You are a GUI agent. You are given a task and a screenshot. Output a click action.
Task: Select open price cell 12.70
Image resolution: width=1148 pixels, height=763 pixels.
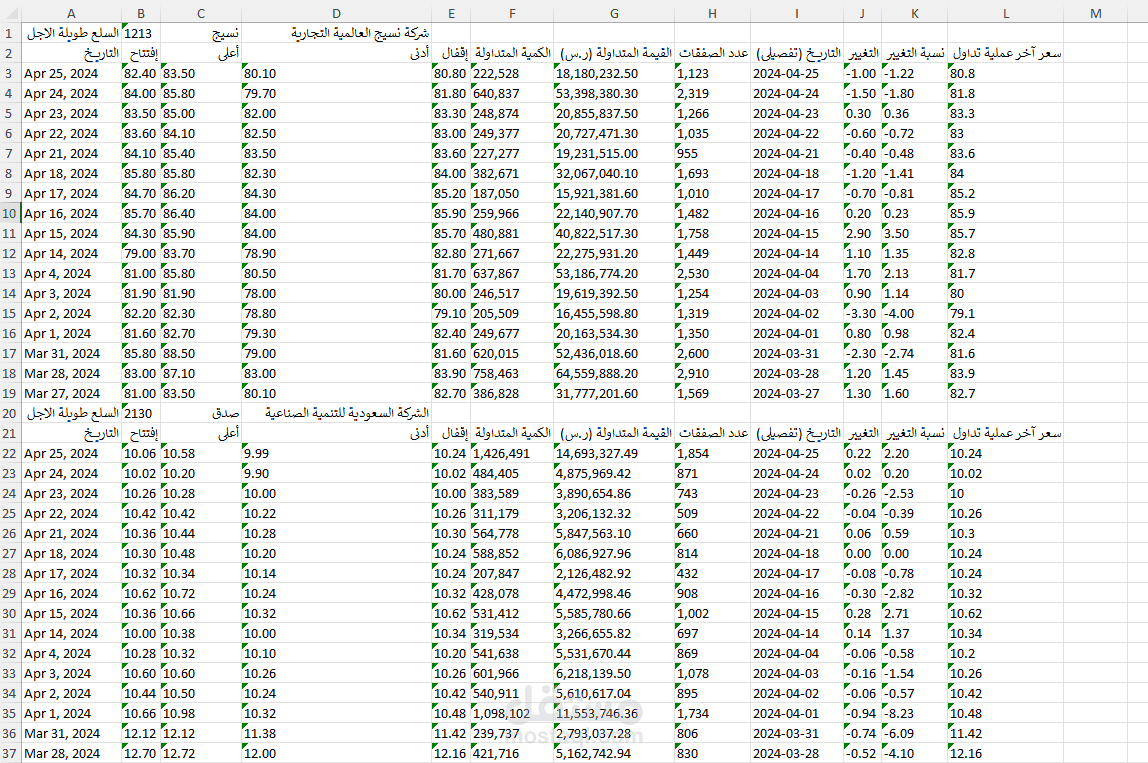click(x=141, y=753)
